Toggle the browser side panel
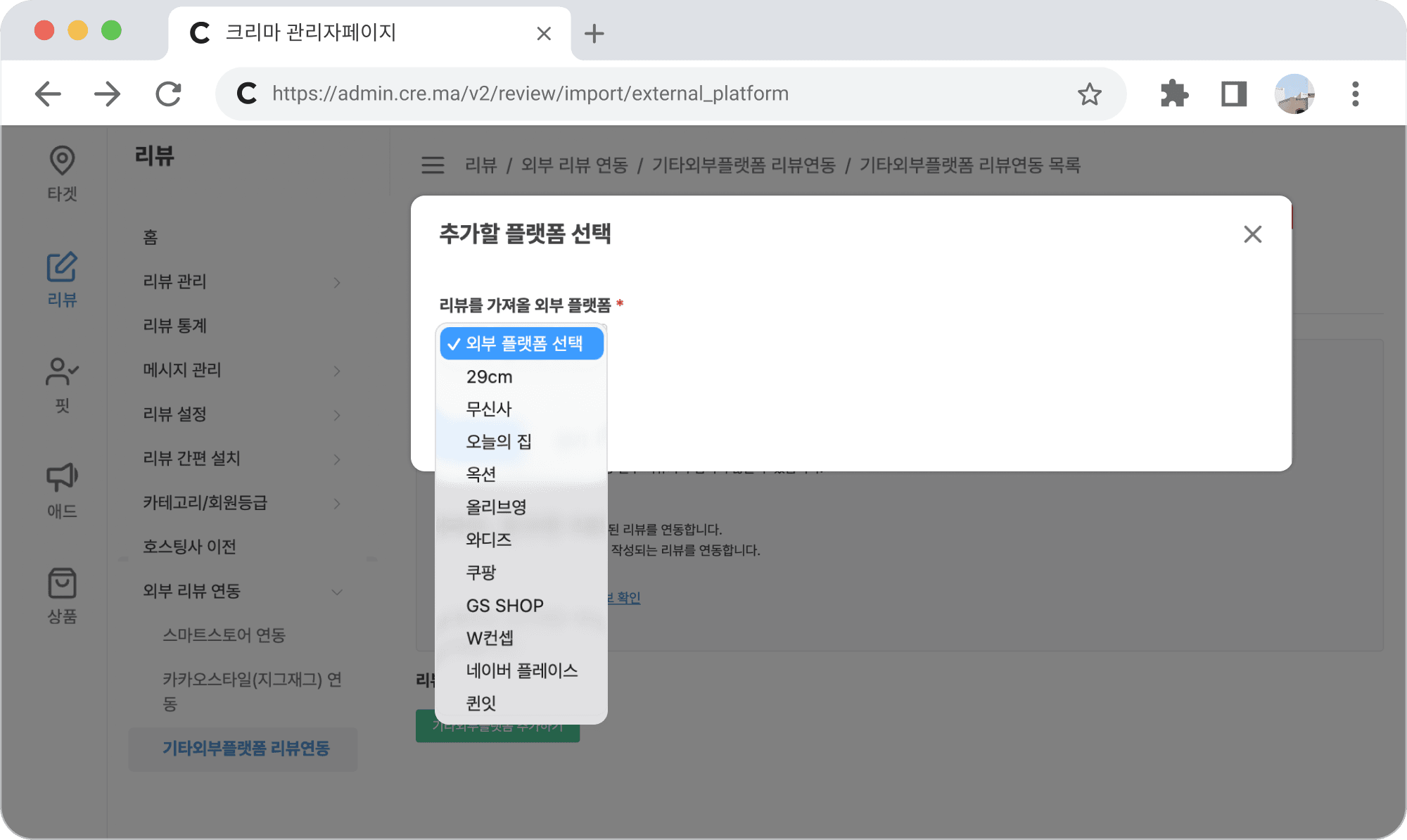Screen dimensions: 1407x840 [1234, 94]
